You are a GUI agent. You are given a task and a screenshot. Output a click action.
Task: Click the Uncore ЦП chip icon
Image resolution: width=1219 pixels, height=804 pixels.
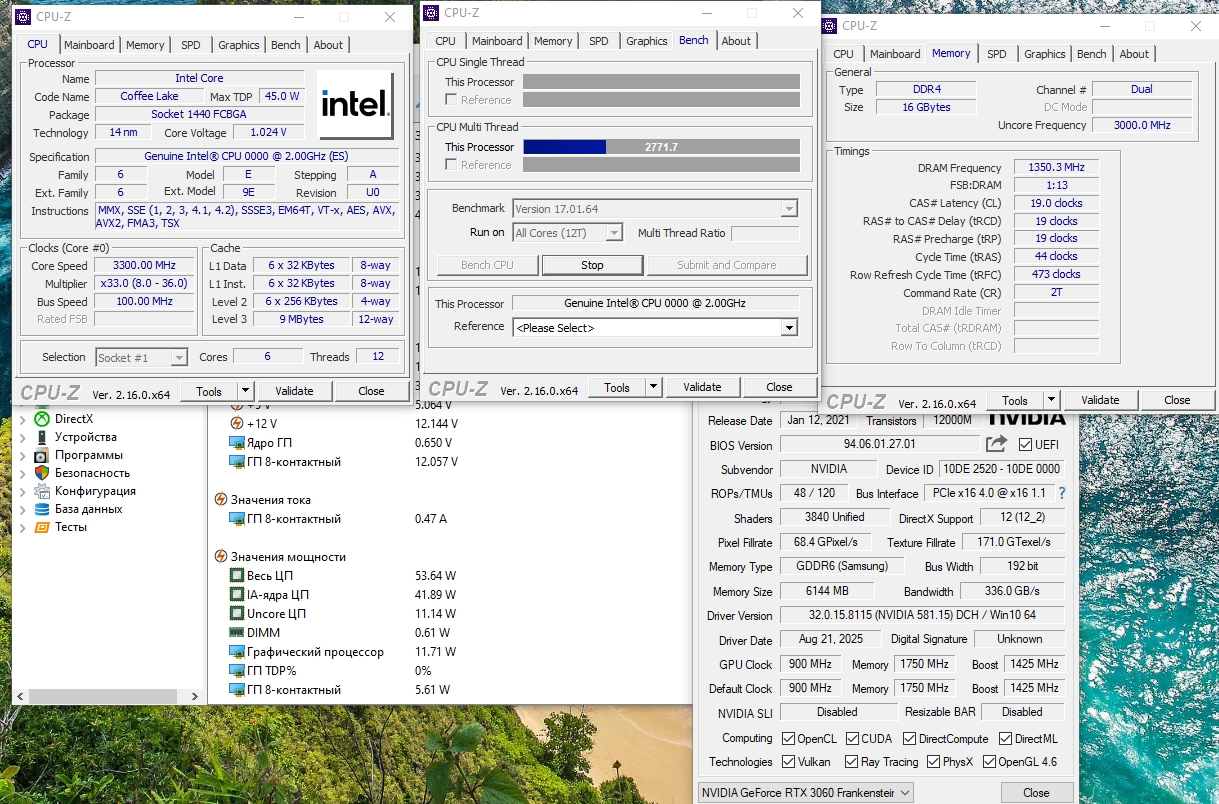point(237,614)
